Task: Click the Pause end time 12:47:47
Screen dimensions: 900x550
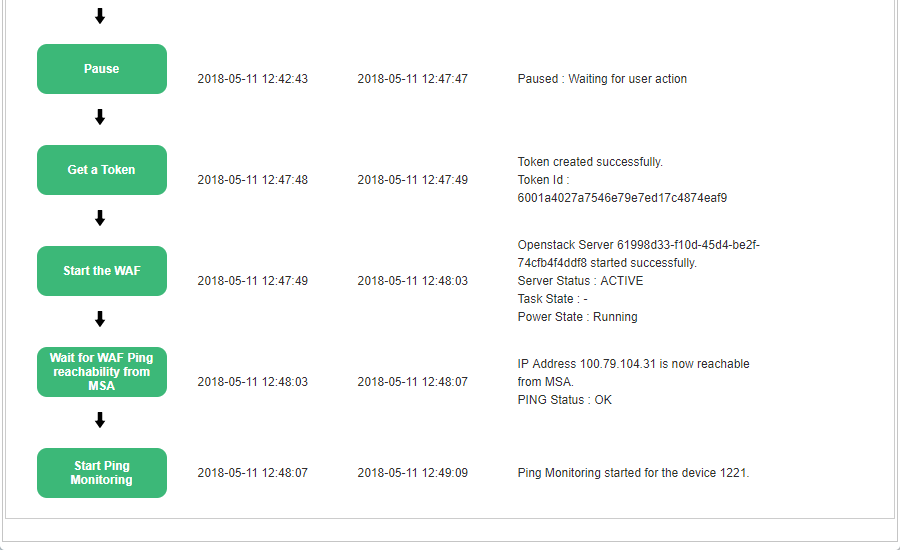Action: click(413, 79)
